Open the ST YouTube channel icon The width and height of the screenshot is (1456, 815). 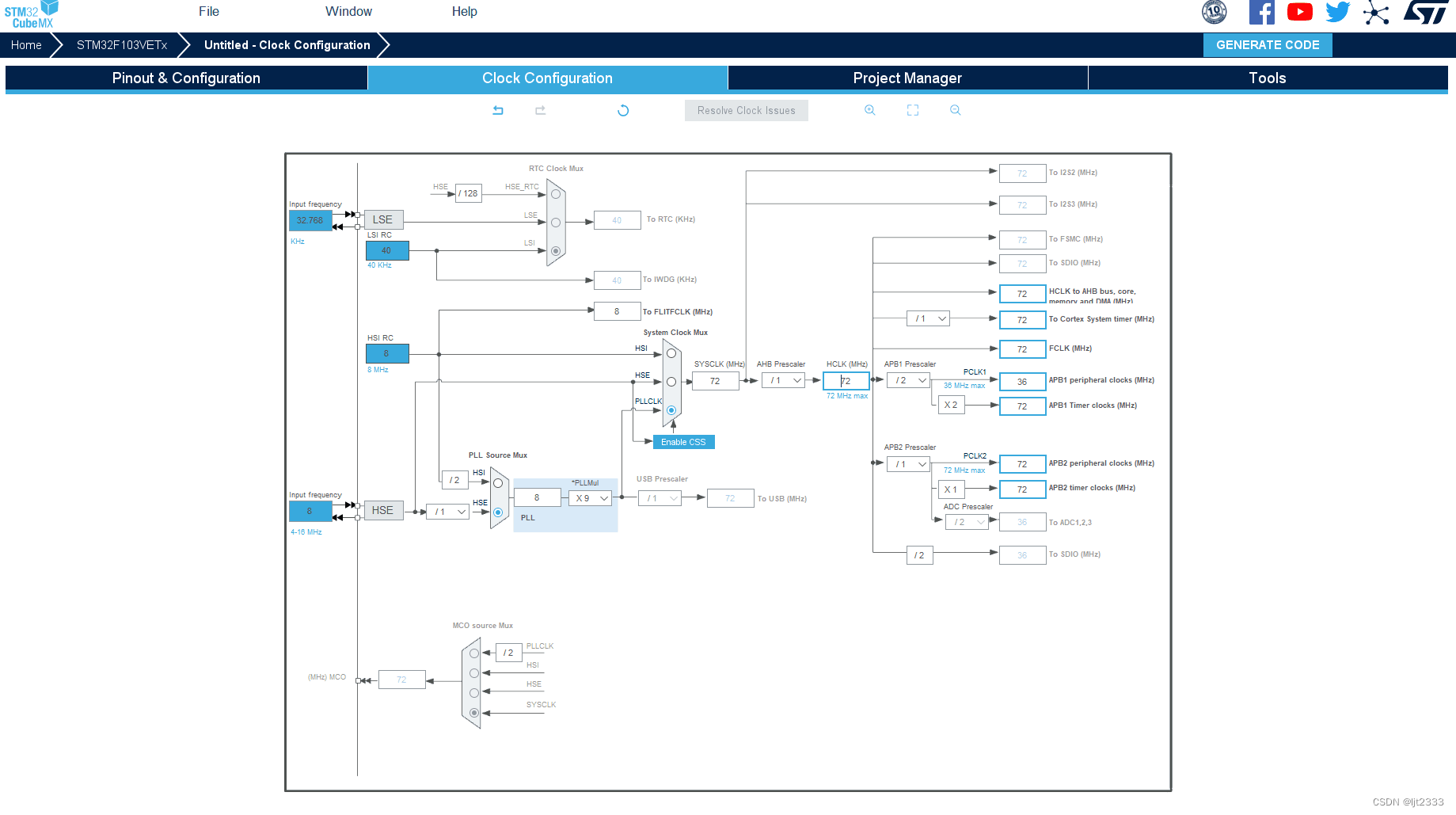[x=1300, y=12]
